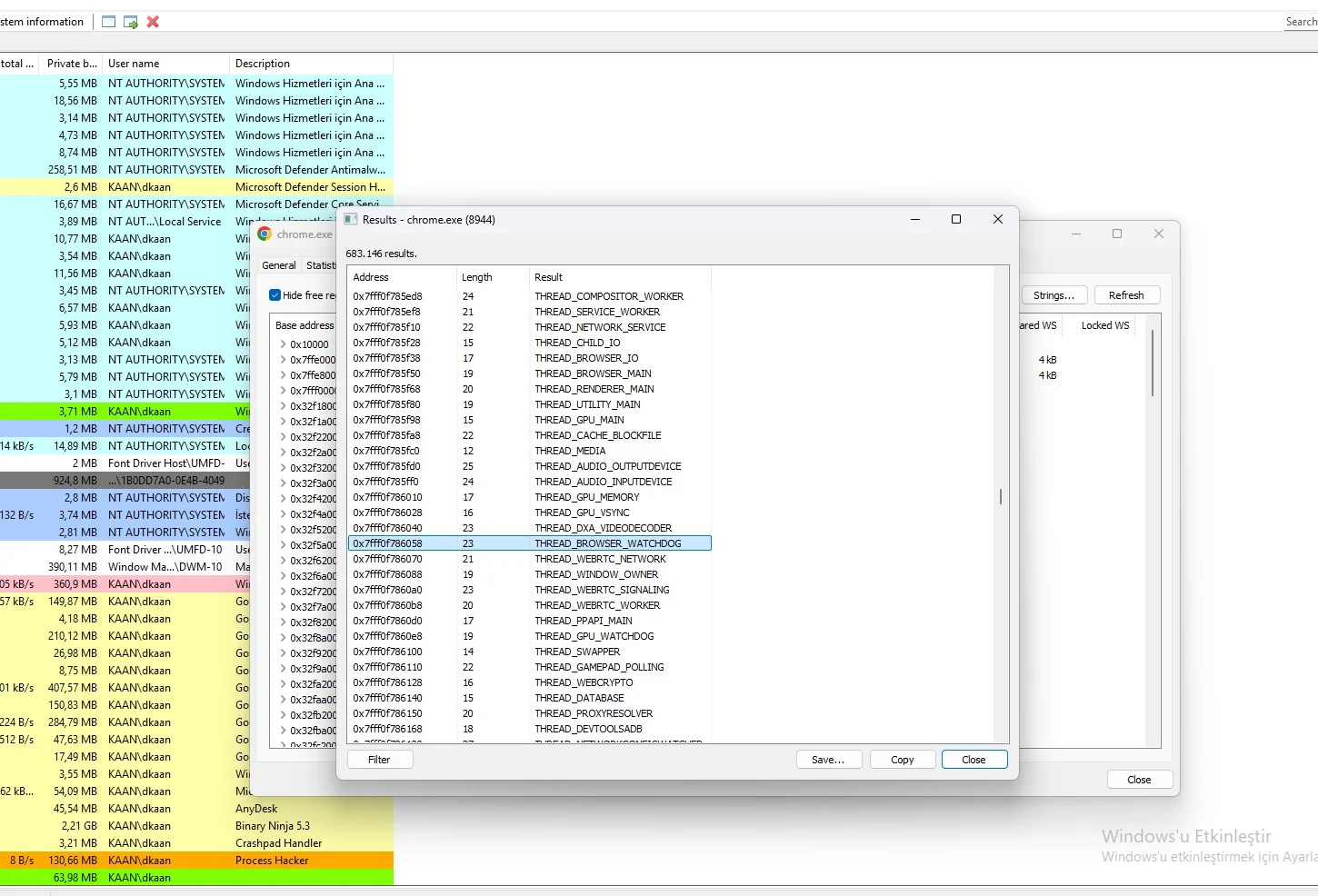Expand the 0x32f42000 memory region row
Image resolution: width=1318 pixels, height=896 pixels.
point(283,499)
